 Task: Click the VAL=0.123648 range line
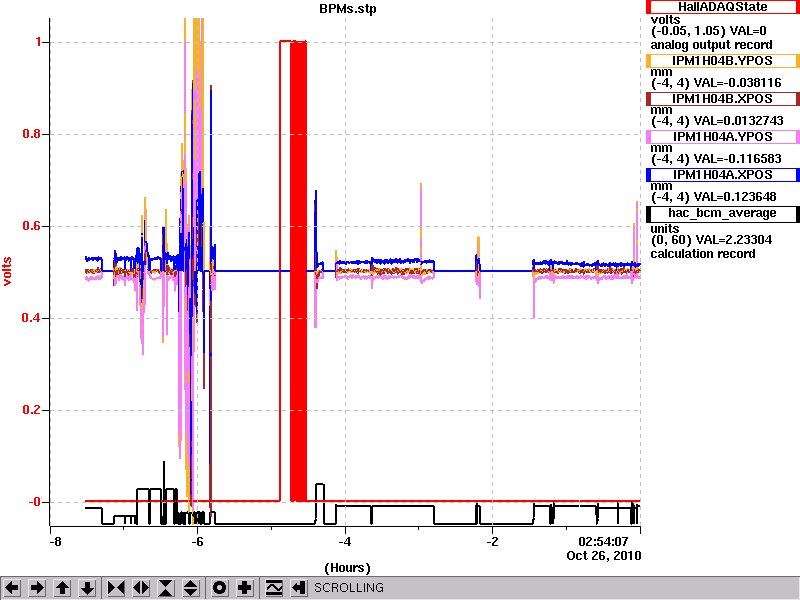pos(713,197)
